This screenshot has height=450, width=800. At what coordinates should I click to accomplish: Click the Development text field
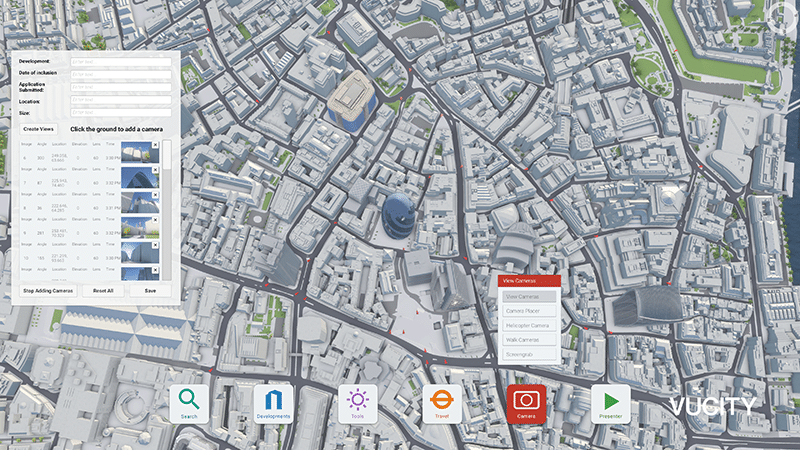click(120, 61)
